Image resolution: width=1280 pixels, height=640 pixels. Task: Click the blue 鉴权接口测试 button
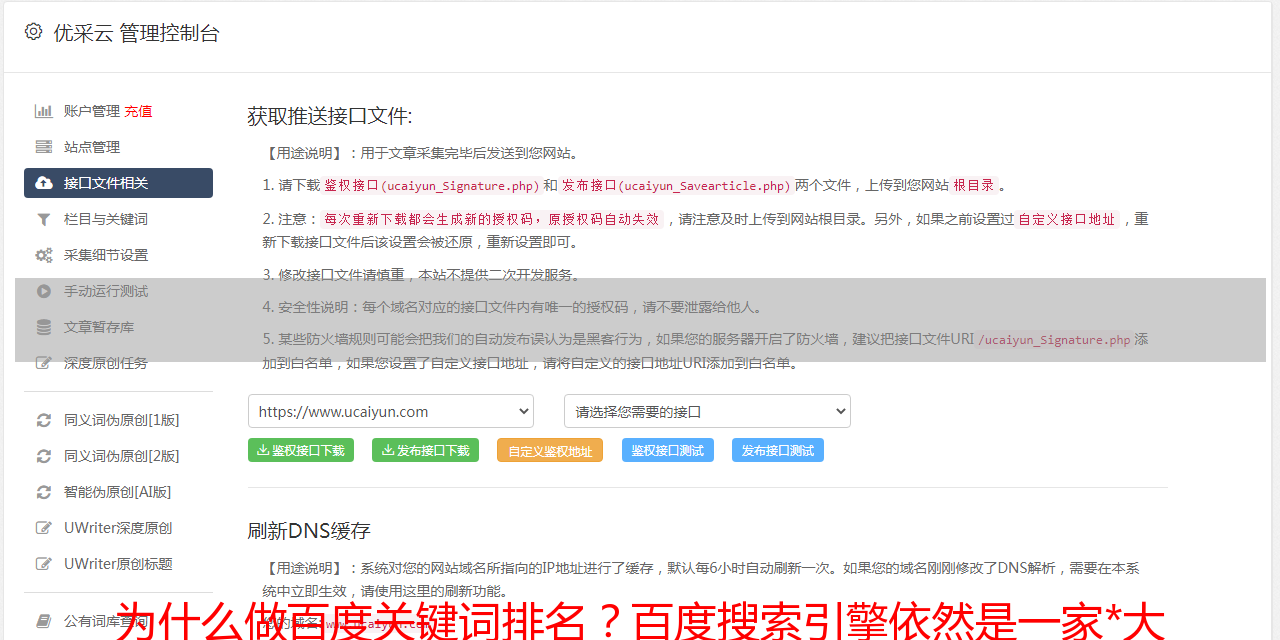[668, 450]
